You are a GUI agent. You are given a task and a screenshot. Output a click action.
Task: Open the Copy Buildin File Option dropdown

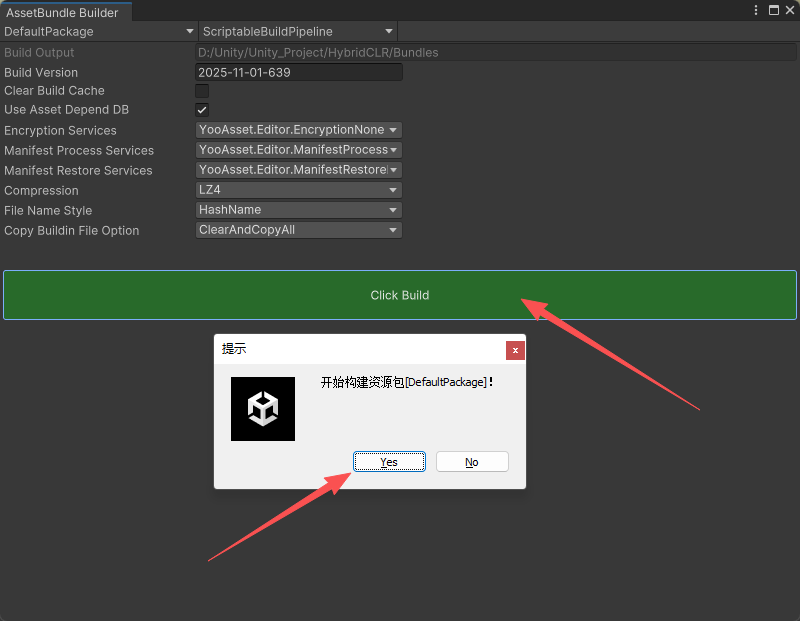(298, 230)
